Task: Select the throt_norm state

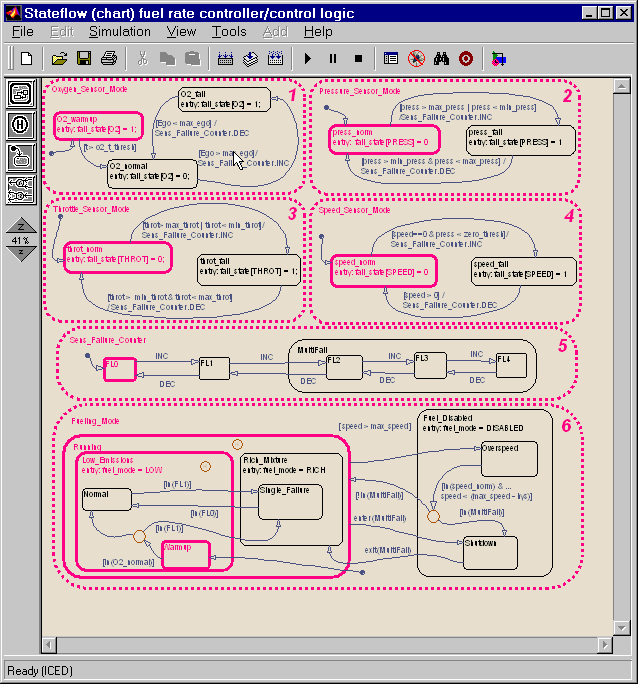Action: (x=118, y=258)
